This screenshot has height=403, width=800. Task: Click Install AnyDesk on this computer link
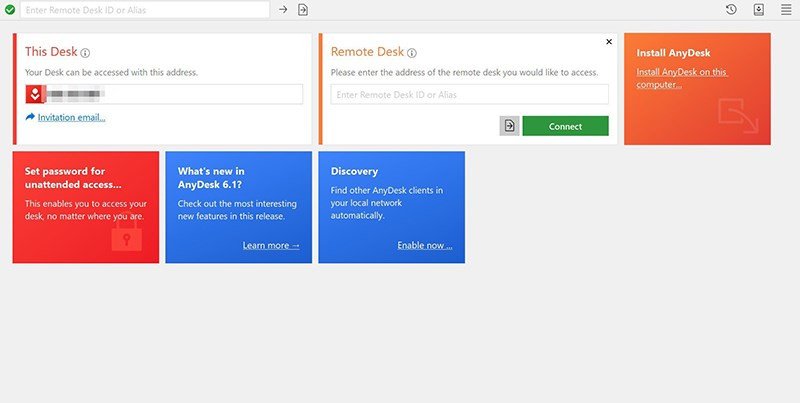coord(682,78)
